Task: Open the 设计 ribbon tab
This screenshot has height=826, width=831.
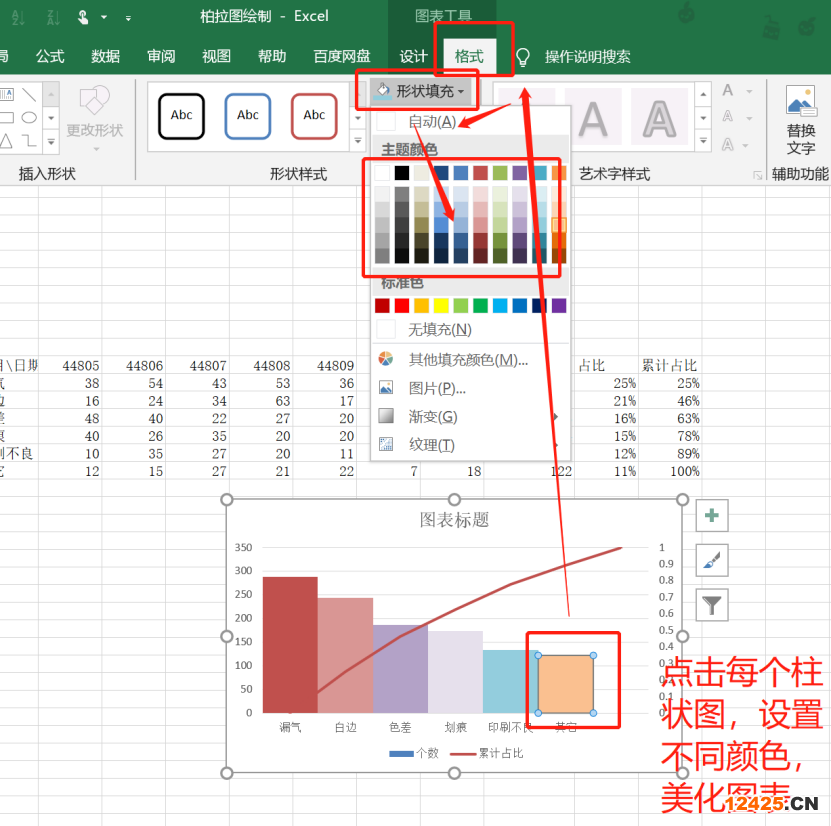Action: click(x=413, y=57)
